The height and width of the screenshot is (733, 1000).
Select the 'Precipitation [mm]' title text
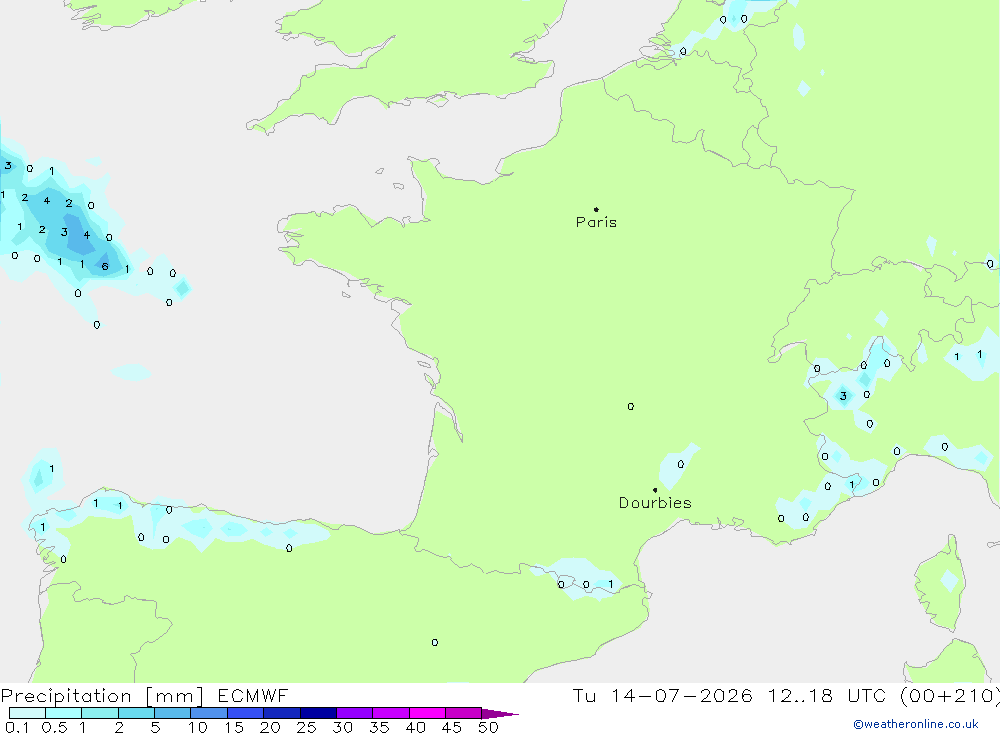pos(102,695)
